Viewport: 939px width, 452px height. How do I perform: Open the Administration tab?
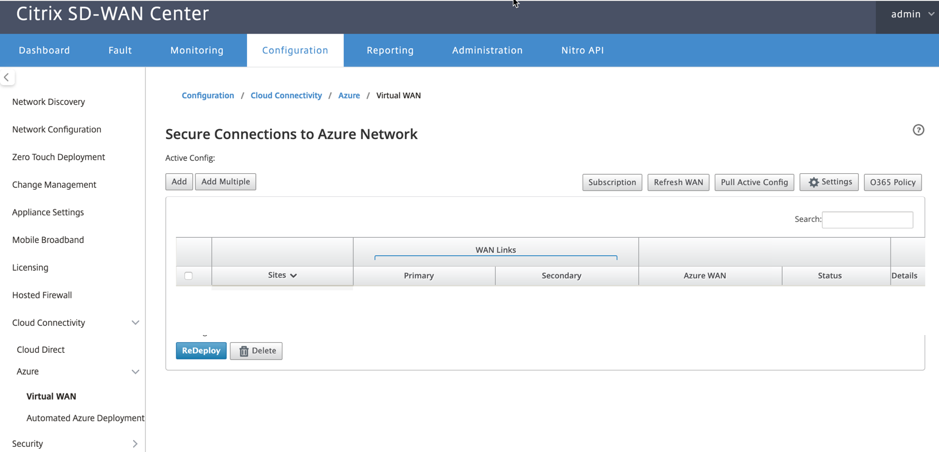tap(487, 50)
